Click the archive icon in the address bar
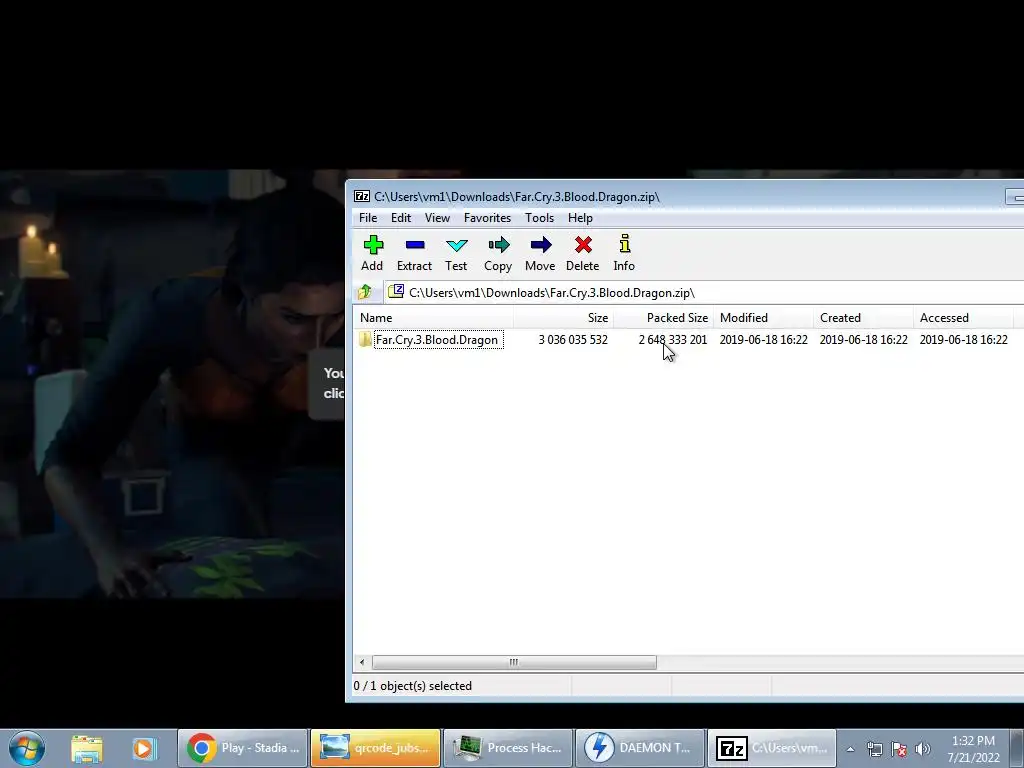This screenshot has width=1024, height=768. click(x=396, y=292)
